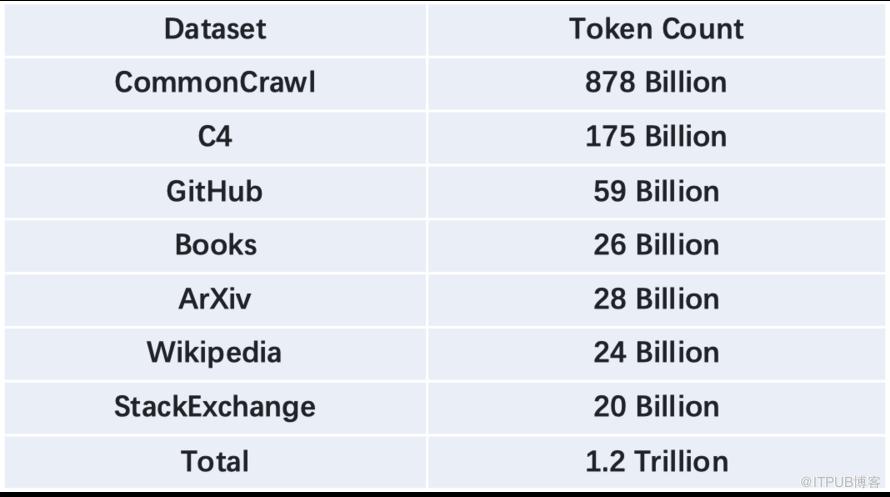Click the Dataset column header
The image size is (890, 497).
tap(215, 29)
